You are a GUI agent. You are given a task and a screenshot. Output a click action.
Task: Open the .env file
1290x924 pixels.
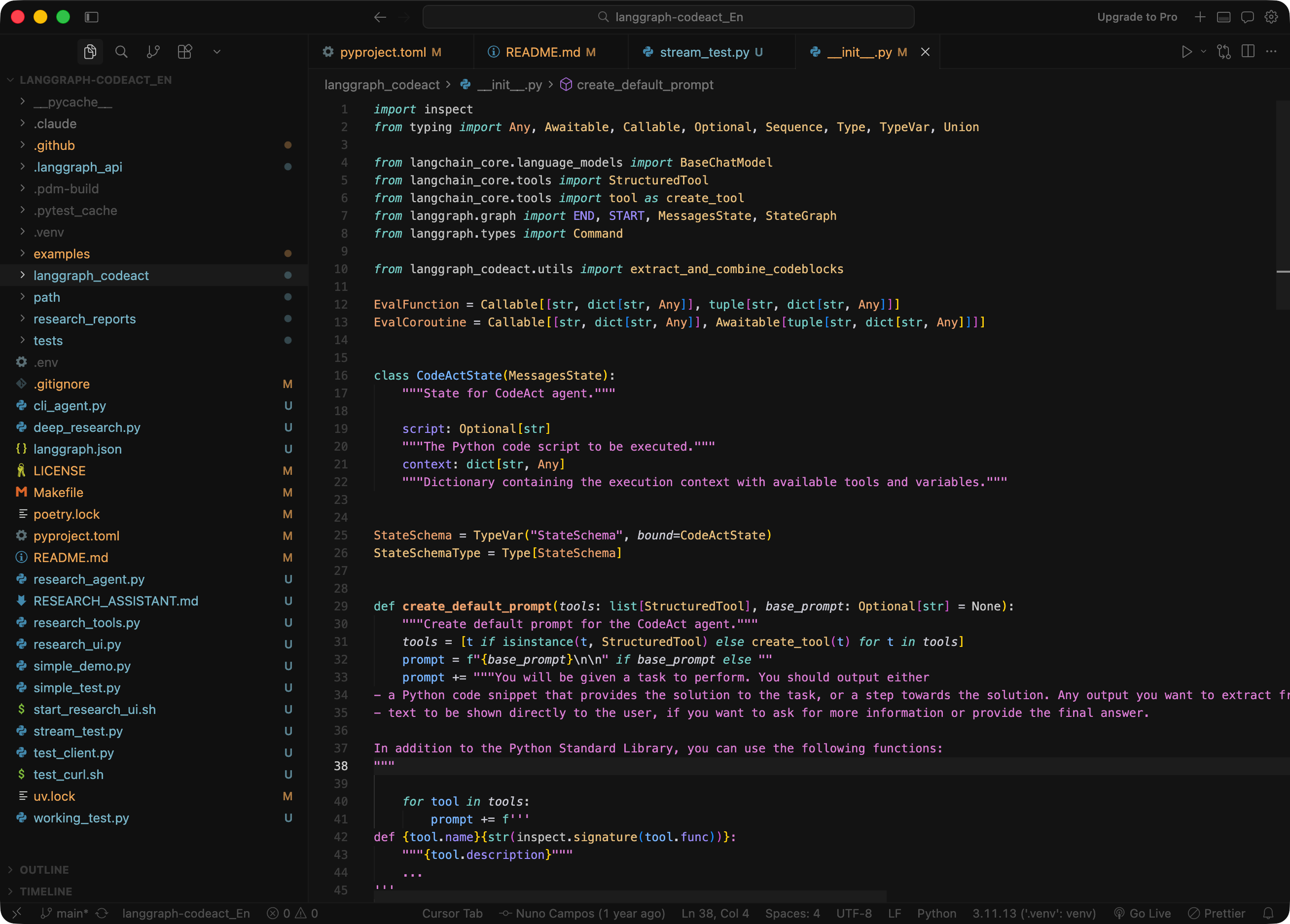(x=153, y=362)
